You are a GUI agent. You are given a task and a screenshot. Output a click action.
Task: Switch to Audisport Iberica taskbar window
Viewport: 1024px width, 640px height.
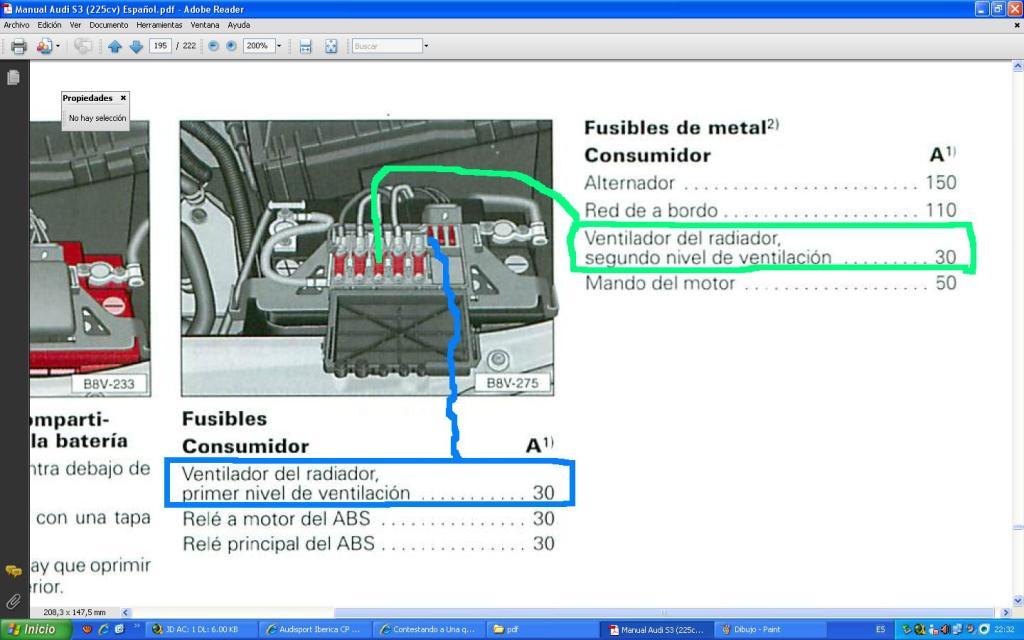click(315, 630)
